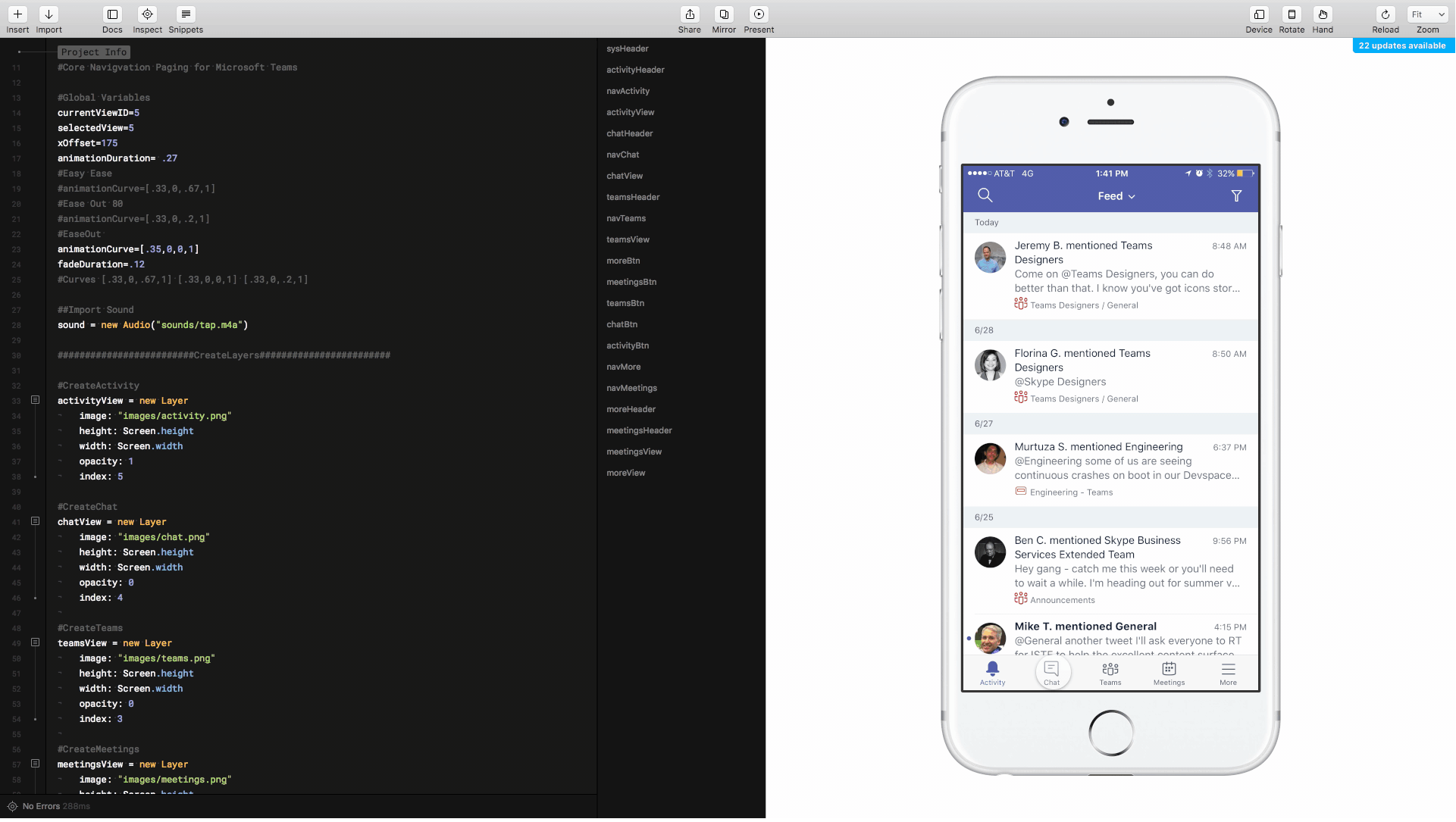Collapse the chatView layer code block
This screenshot has width=1456, height=822.
35,521
